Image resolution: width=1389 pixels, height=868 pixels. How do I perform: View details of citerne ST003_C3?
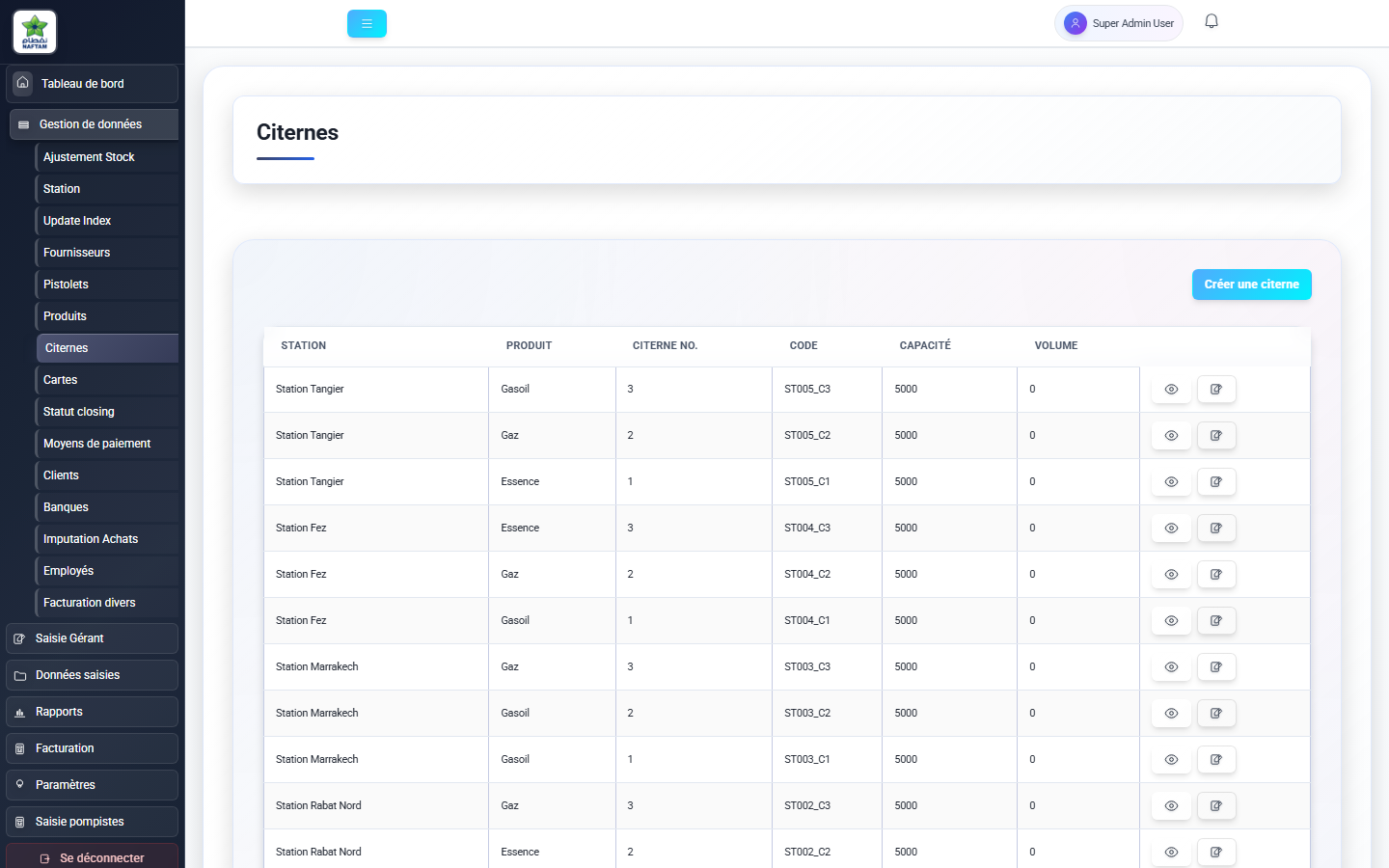pyautogui.click(x=1171, y=667)
